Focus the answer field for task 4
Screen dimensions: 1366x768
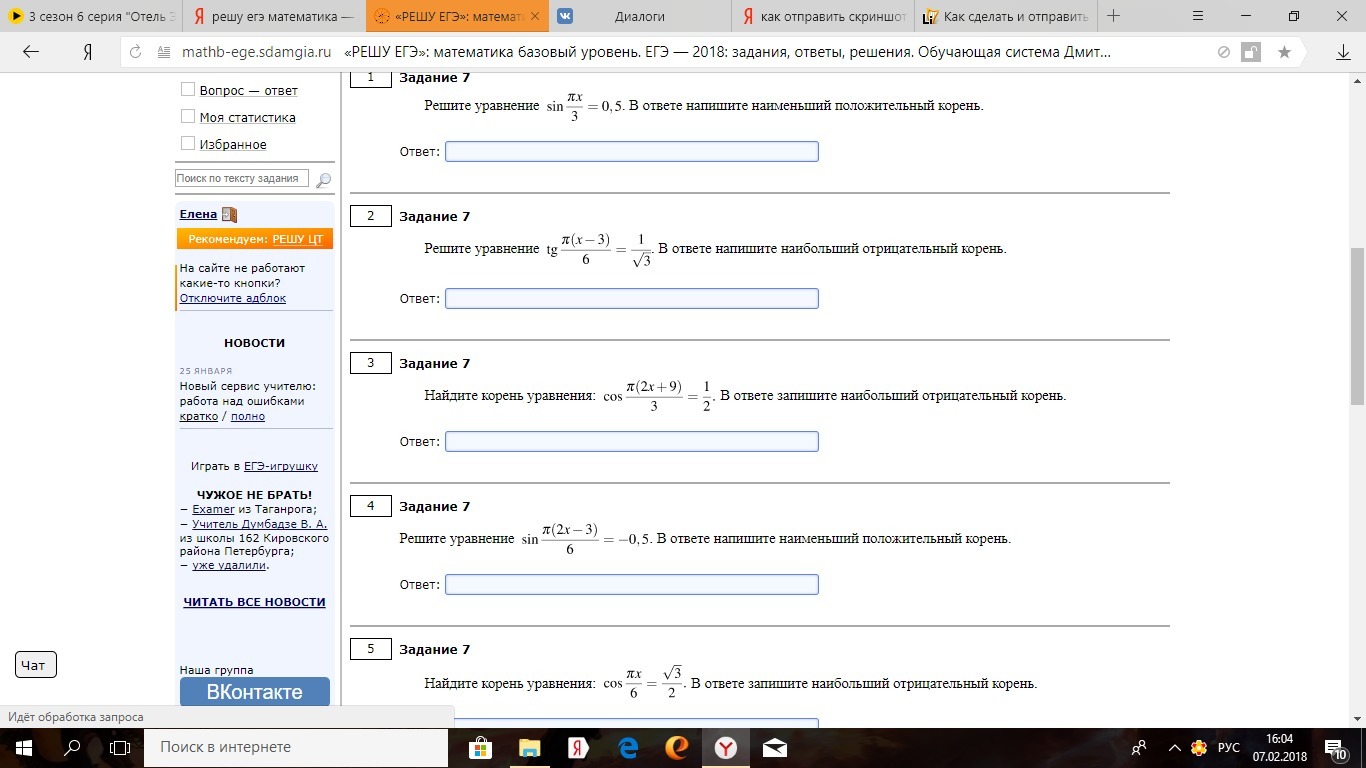pos(632,584)
